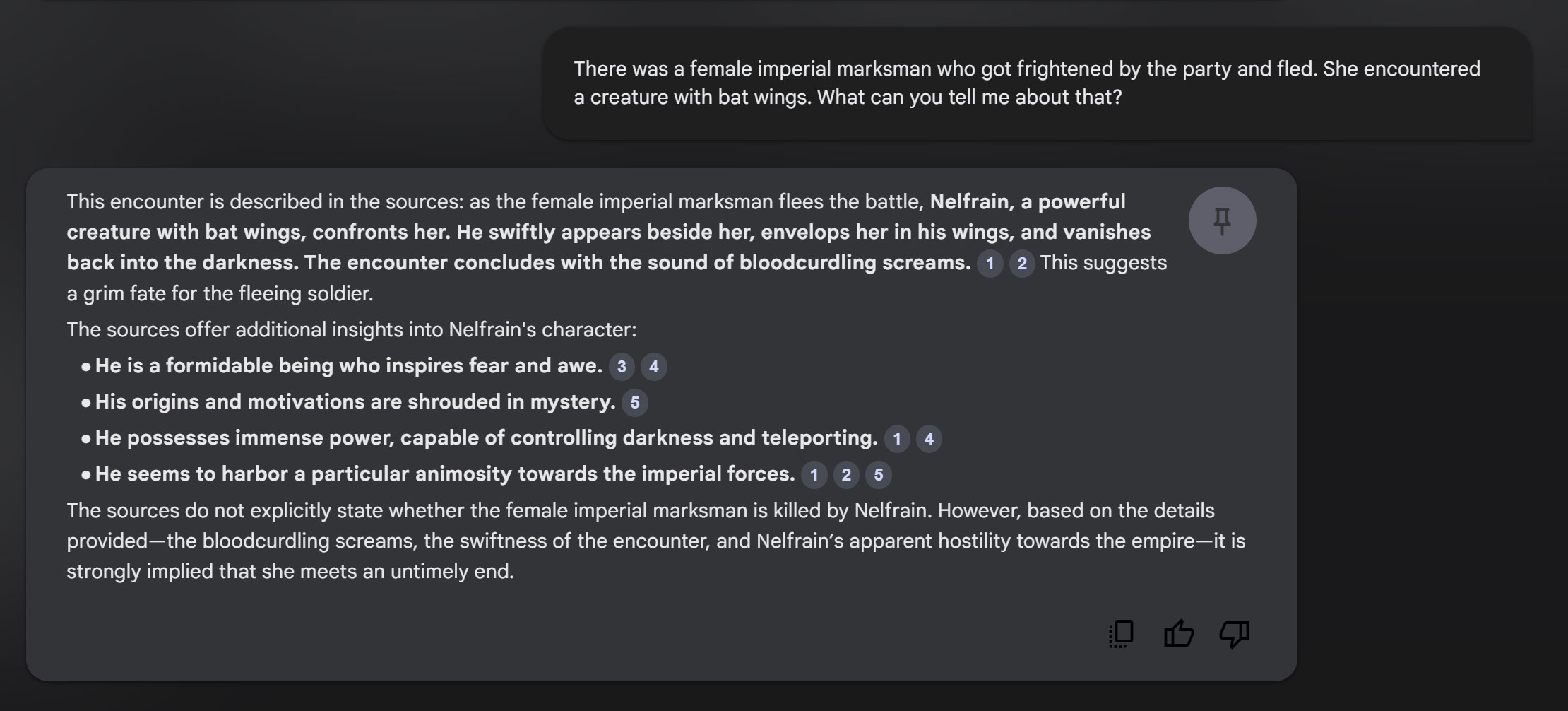Click the line introducing Nelfrain's character insights
Image resolution: width=1568 pixels, height=711 pixels.
(x=352, y=330)
